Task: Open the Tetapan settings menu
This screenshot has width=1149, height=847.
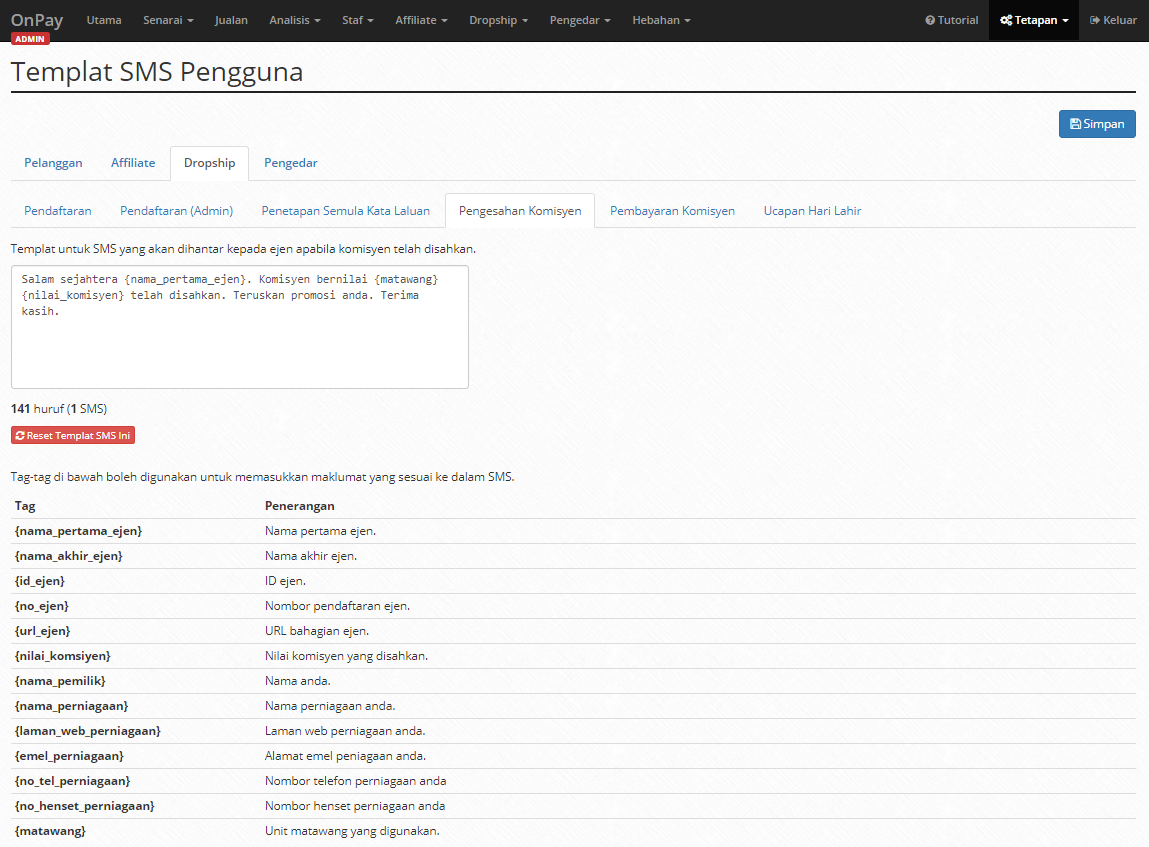Action: (x=1034, y=21)
